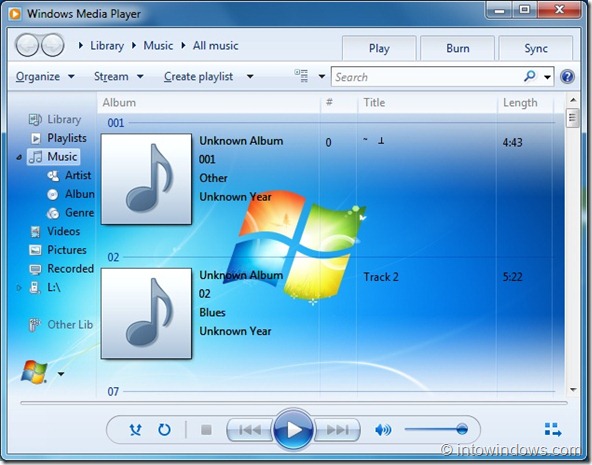Screen dimensions: 592x465
Task: Select Genre under Music
Action: [x=70, y=213]
